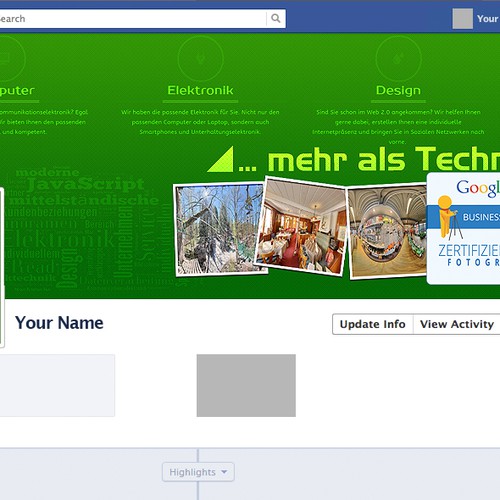
Task: Click the circular icon above Design
Action: [398, 58]
